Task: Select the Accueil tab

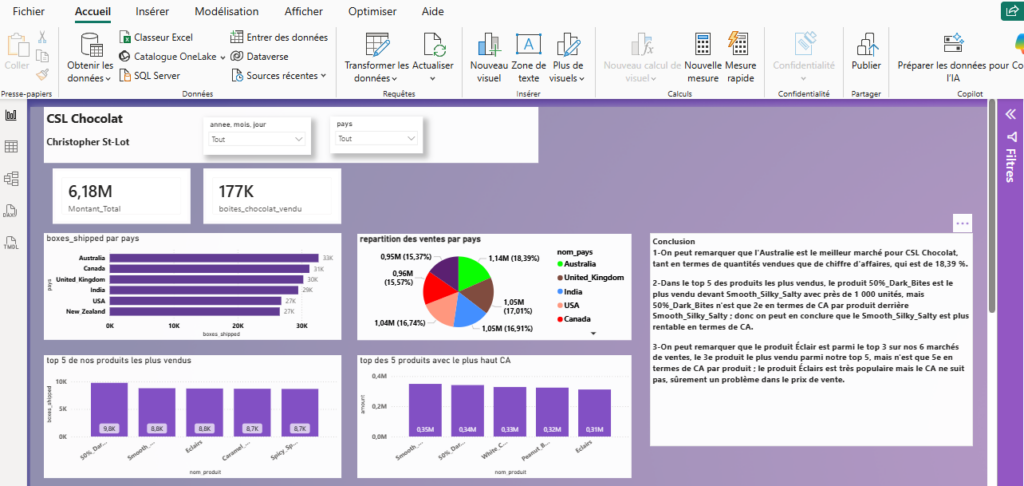Action: 93,11
